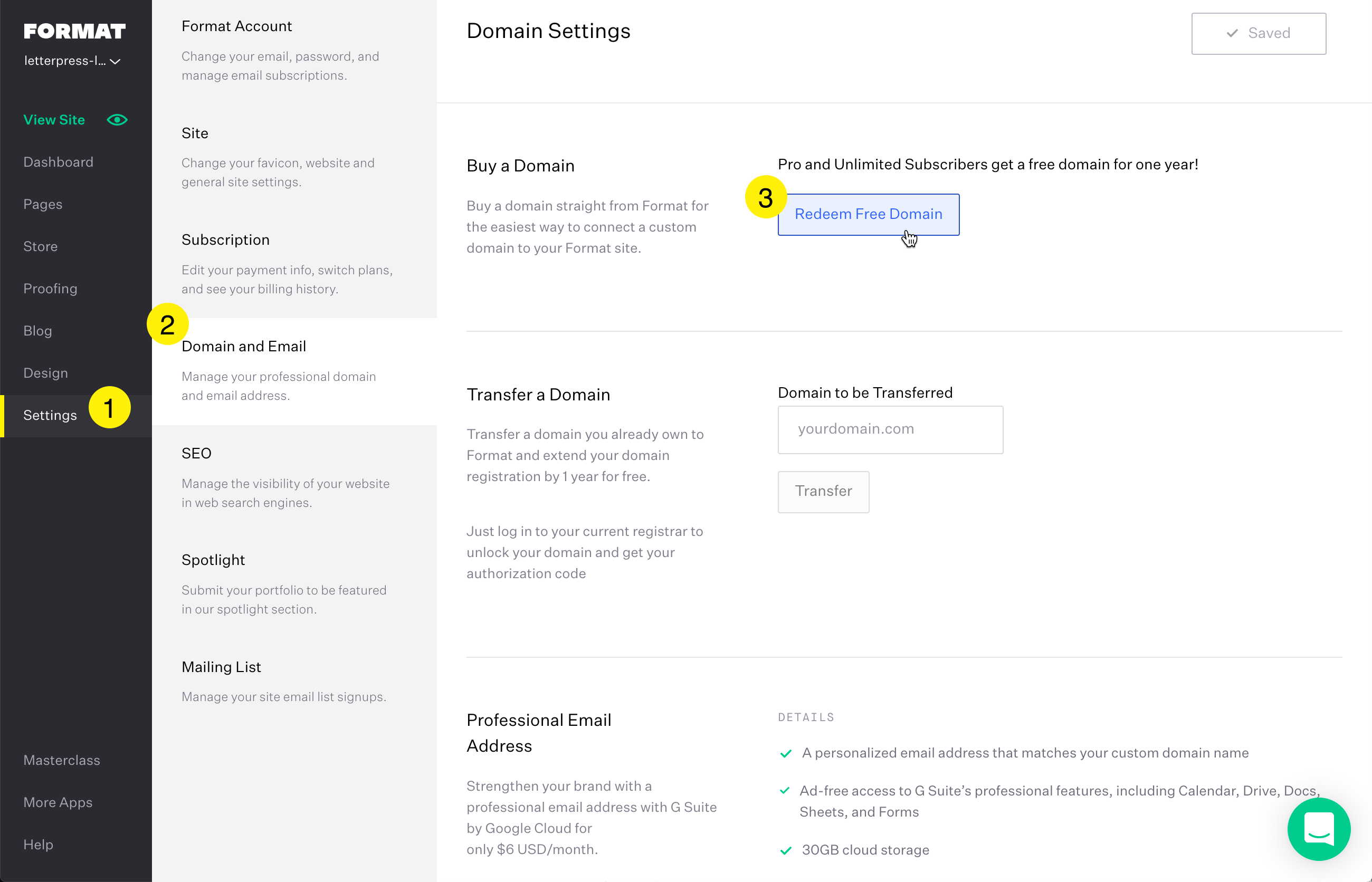Focus the yourdomain.com input field
This screenshot has height=882, width=1372.
[890, 429]
